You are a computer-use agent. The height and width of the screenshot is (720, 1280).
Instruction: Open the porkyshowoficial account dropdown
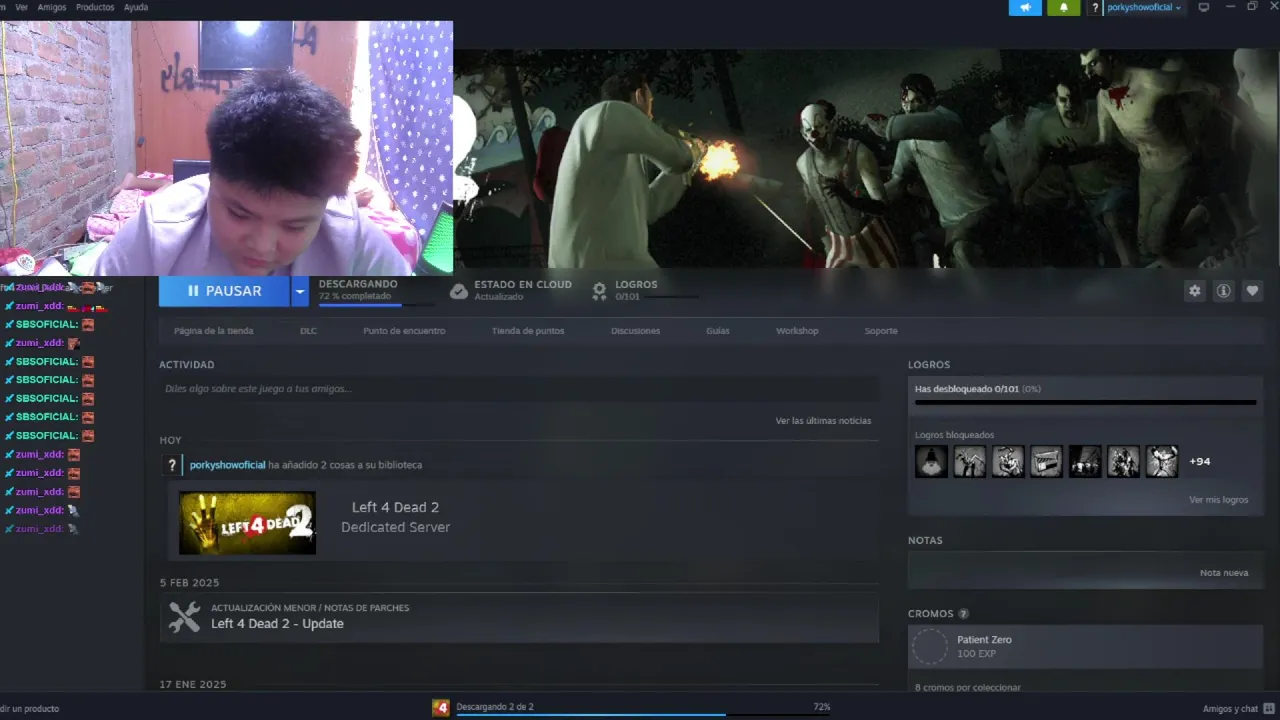pos(1143,7)
